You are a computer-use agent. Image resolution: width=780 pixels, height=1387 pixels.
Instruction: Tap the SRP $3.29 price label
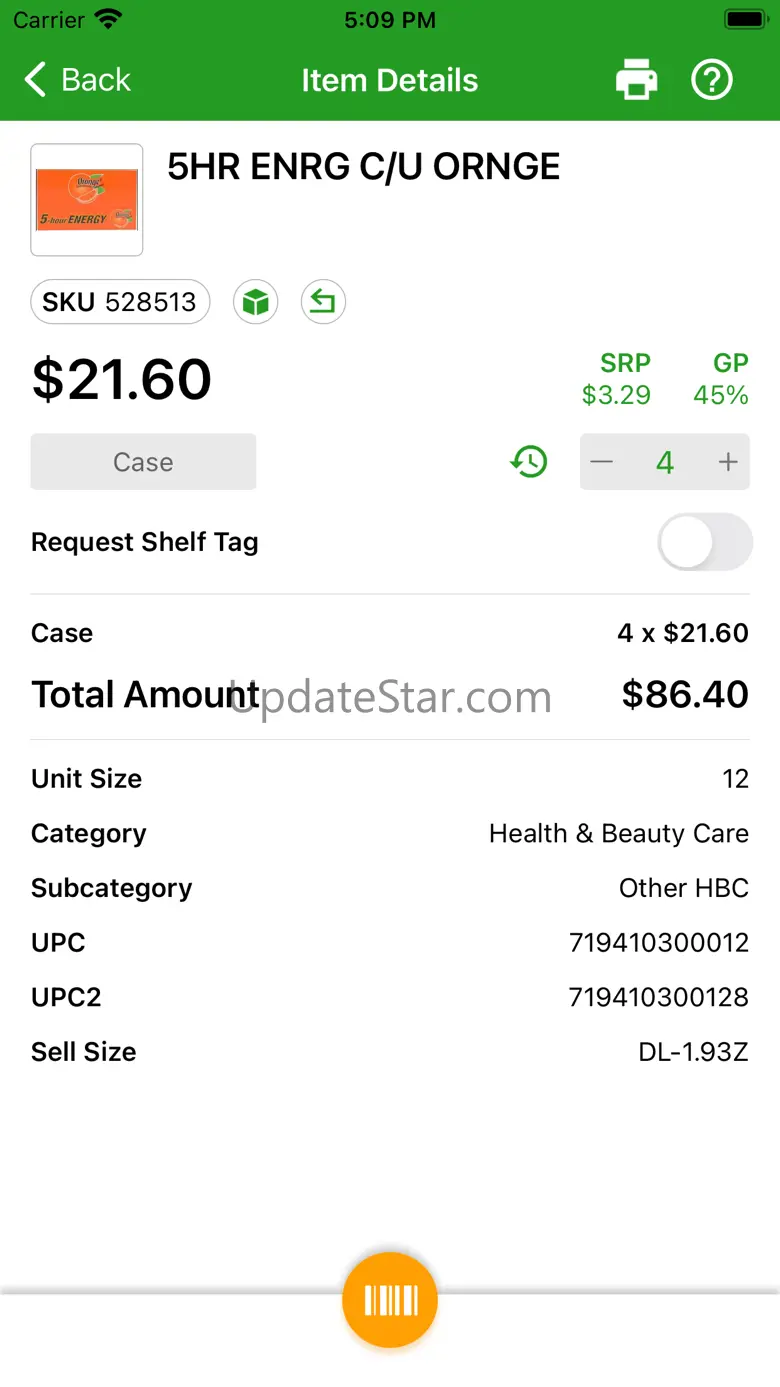[616, 380]
